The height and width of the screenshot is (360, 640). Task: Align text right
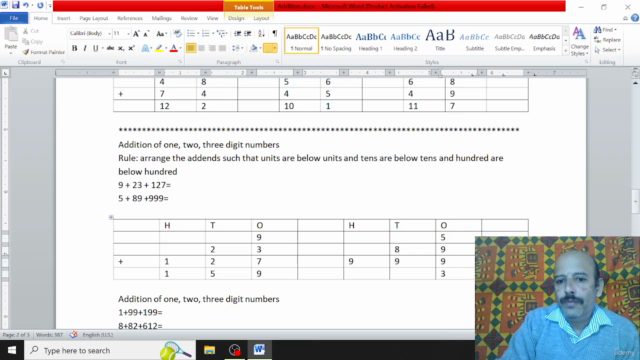tap(212, 48)
